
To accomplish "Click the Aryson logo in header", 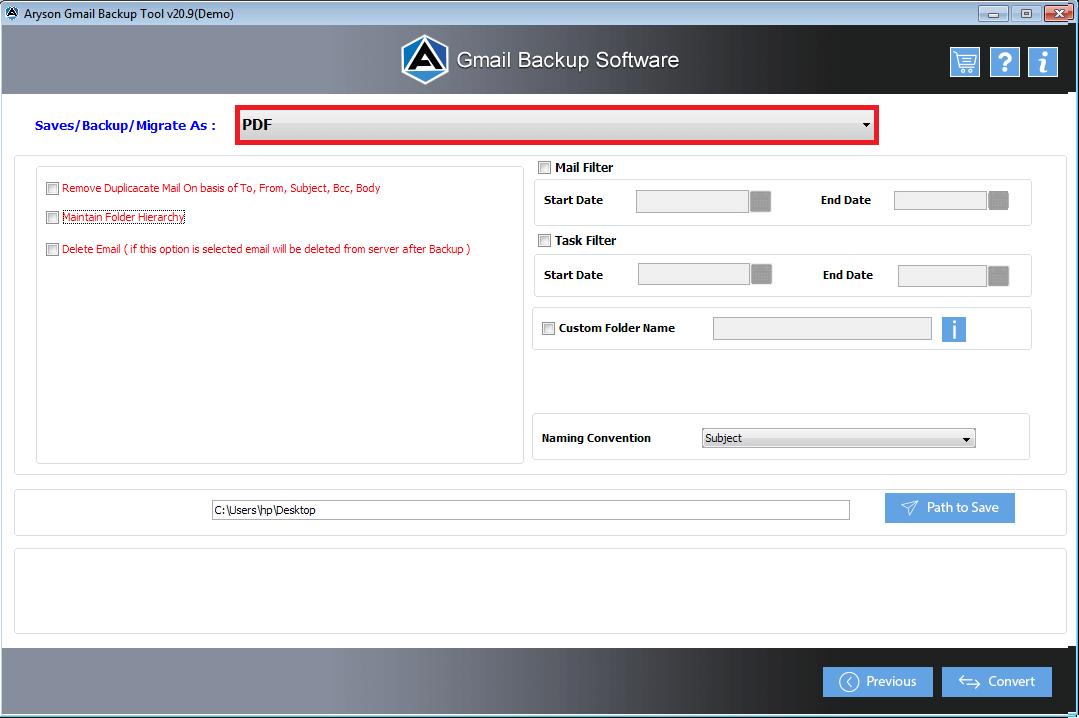I will [x=425, y=60].
